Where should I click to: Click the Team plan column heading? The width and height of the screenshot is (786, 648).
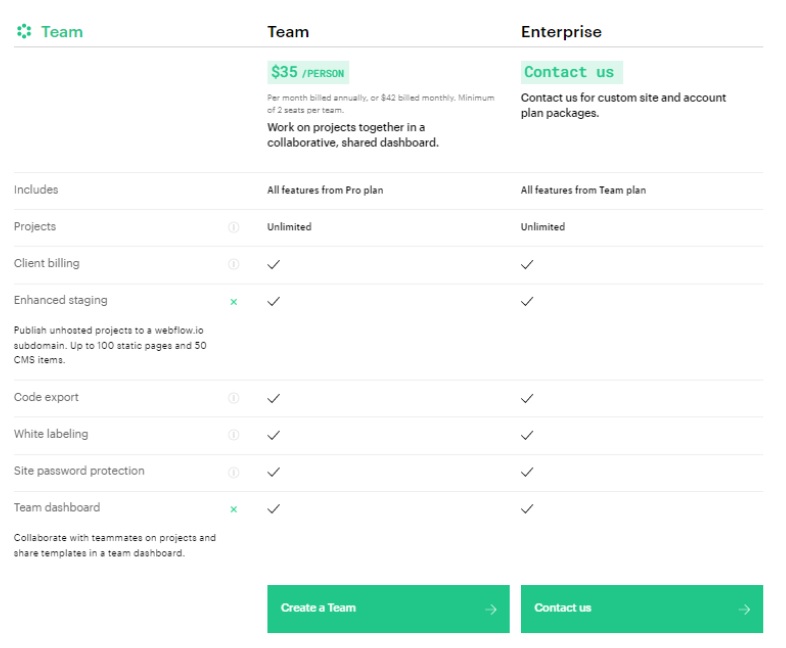[x=288, y=32]
